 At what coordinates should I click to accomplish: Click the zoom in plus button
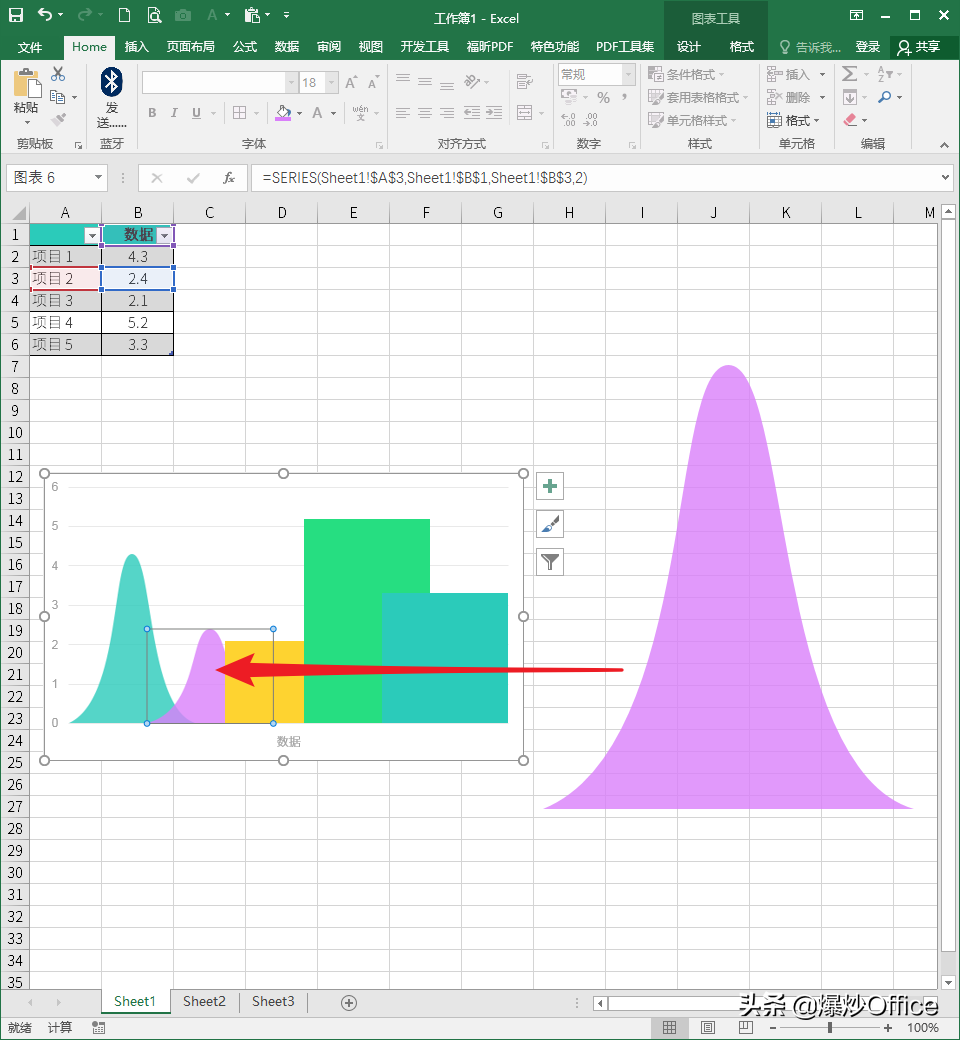coord(888,1027)
